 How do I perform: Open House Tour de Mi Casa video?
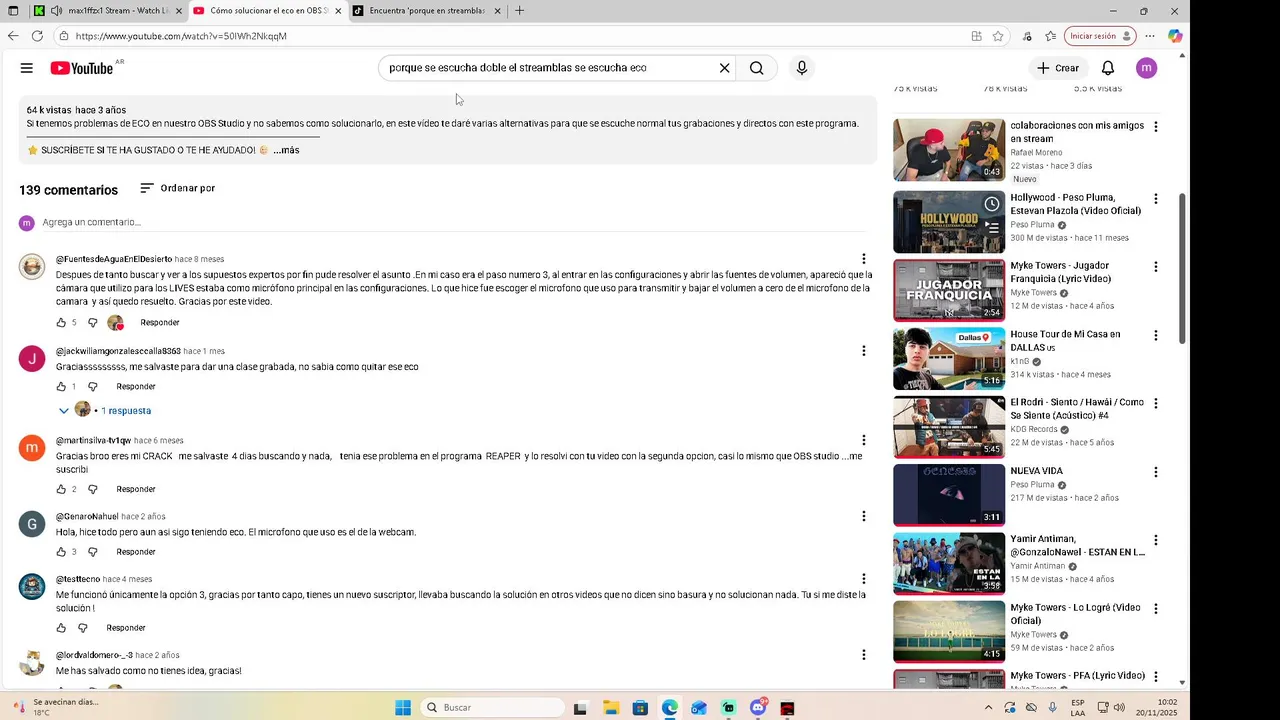pyautogui.click(x=949, y=358)
